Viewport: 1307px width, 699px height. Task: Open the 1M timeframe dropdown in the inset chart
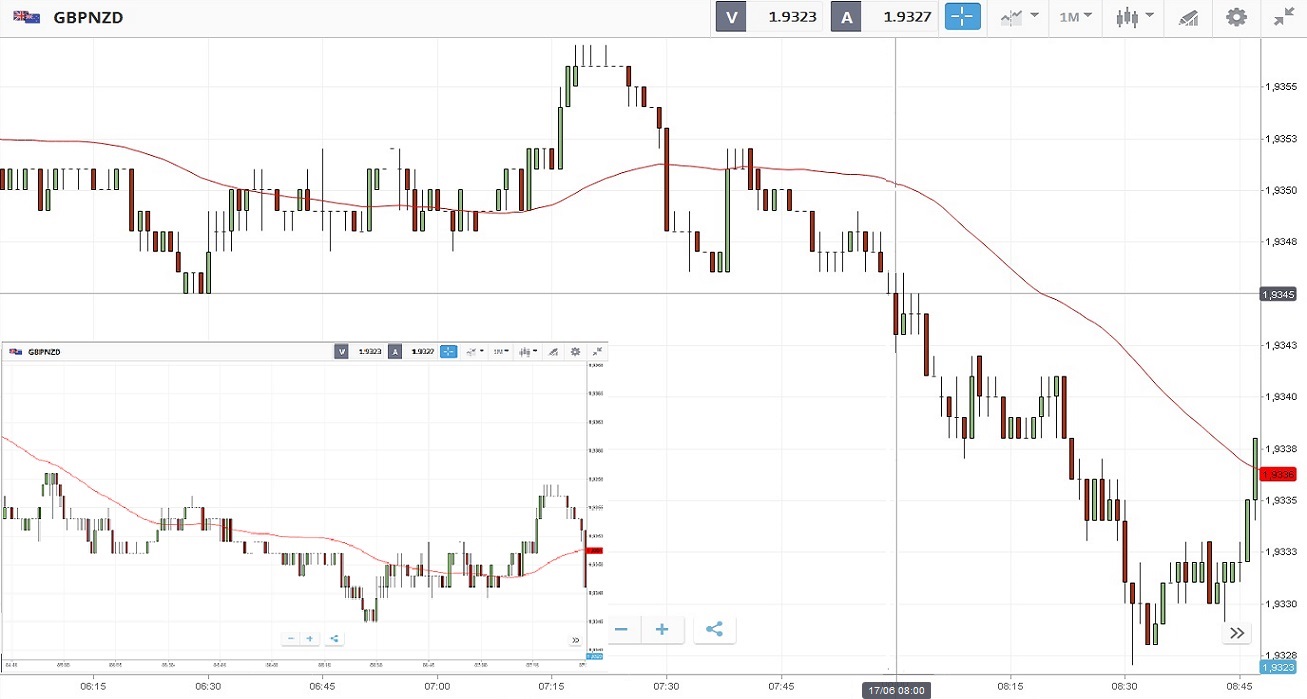point(500,352)
